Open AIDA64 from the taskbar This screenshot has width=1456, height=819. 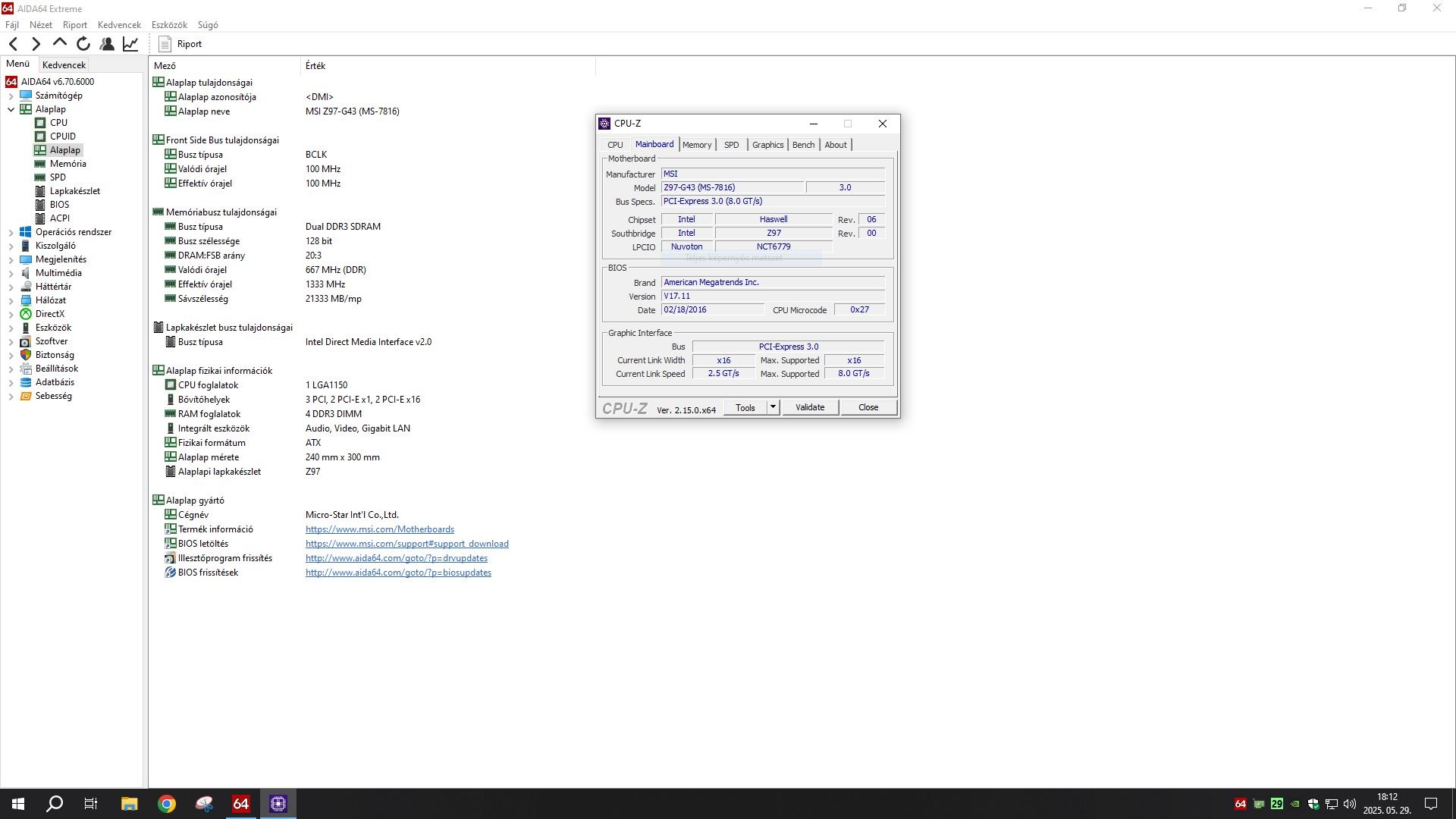click(241, 804)
